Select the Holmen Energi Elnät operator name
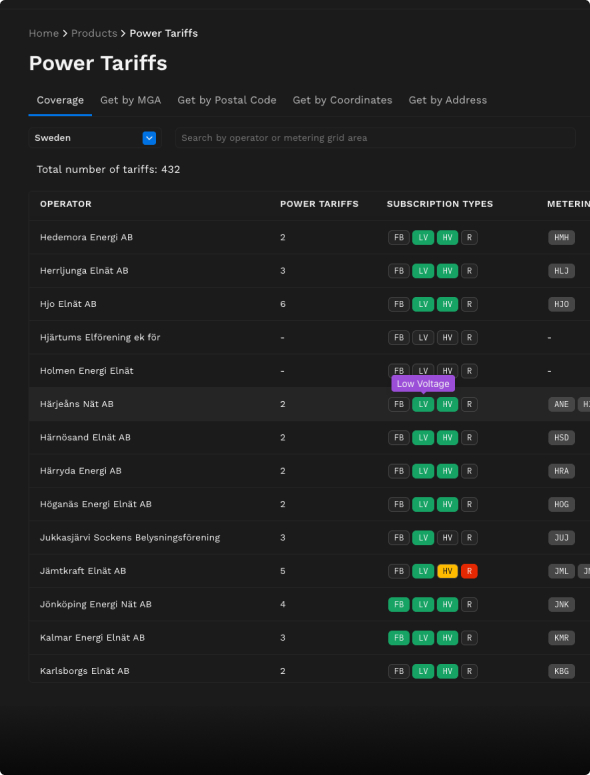Screen dimensions: 590x775 86,371
